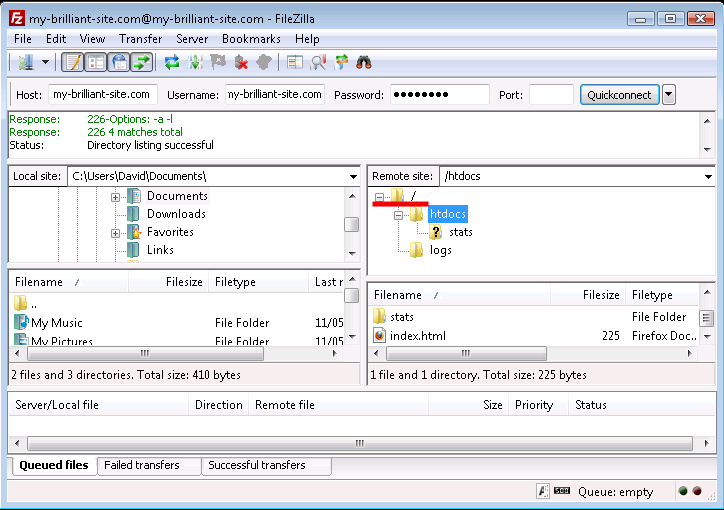The height and width of the screenshot is (510, 724).
Task: Click the Quickconnect button
Action: tap(619, 95)
